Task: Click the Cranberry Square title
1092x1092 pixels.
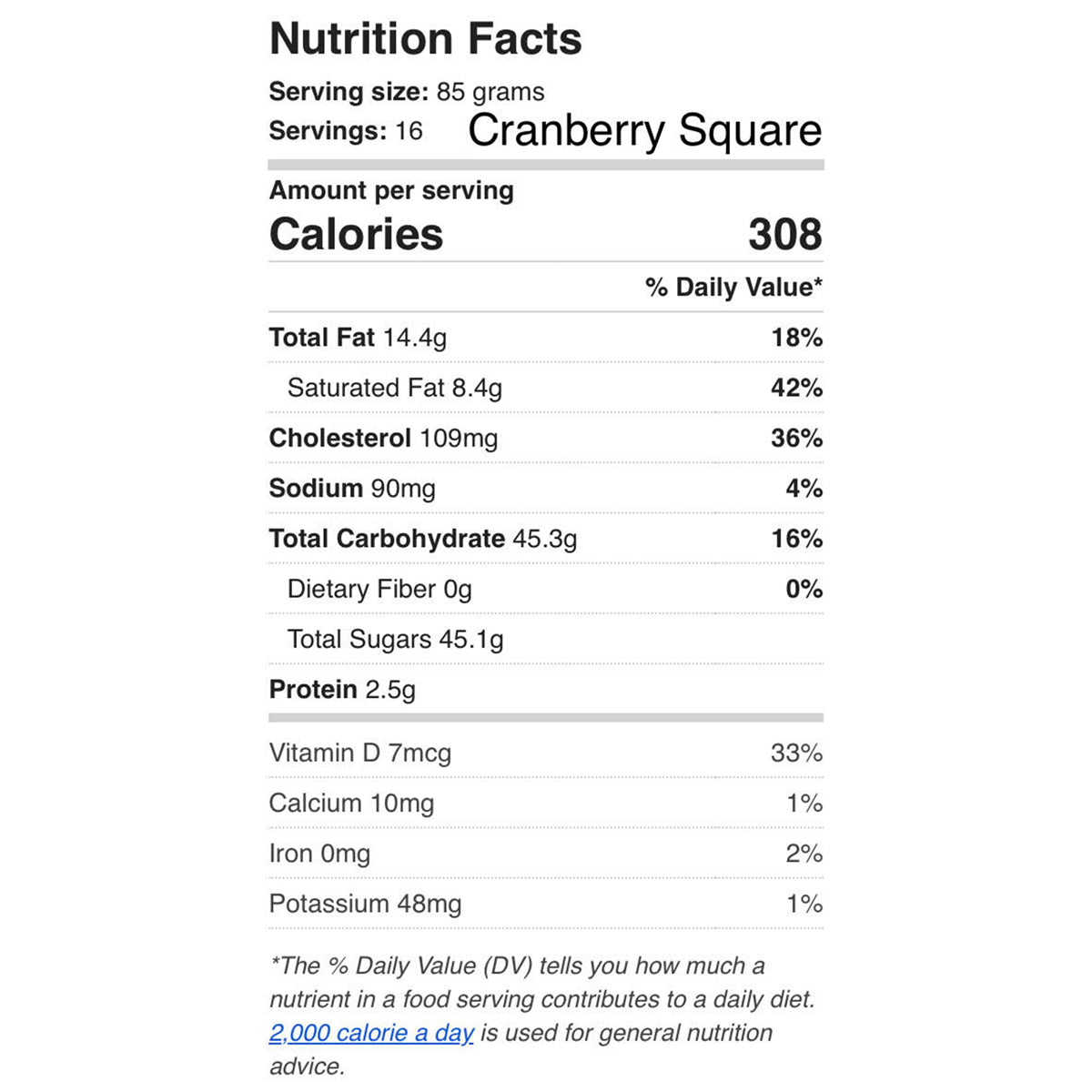Action: pos(644,130)
